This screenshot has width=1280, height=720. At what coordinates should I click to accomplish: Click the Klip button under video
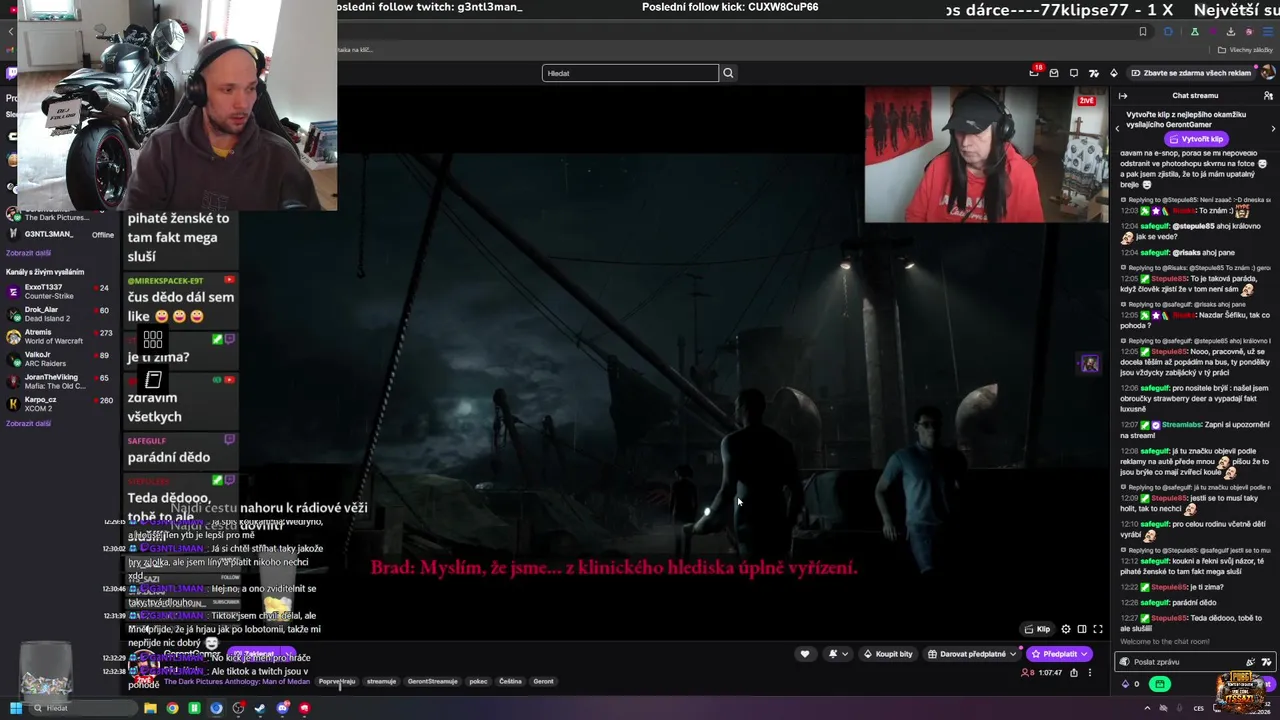tap(1037, 629)
